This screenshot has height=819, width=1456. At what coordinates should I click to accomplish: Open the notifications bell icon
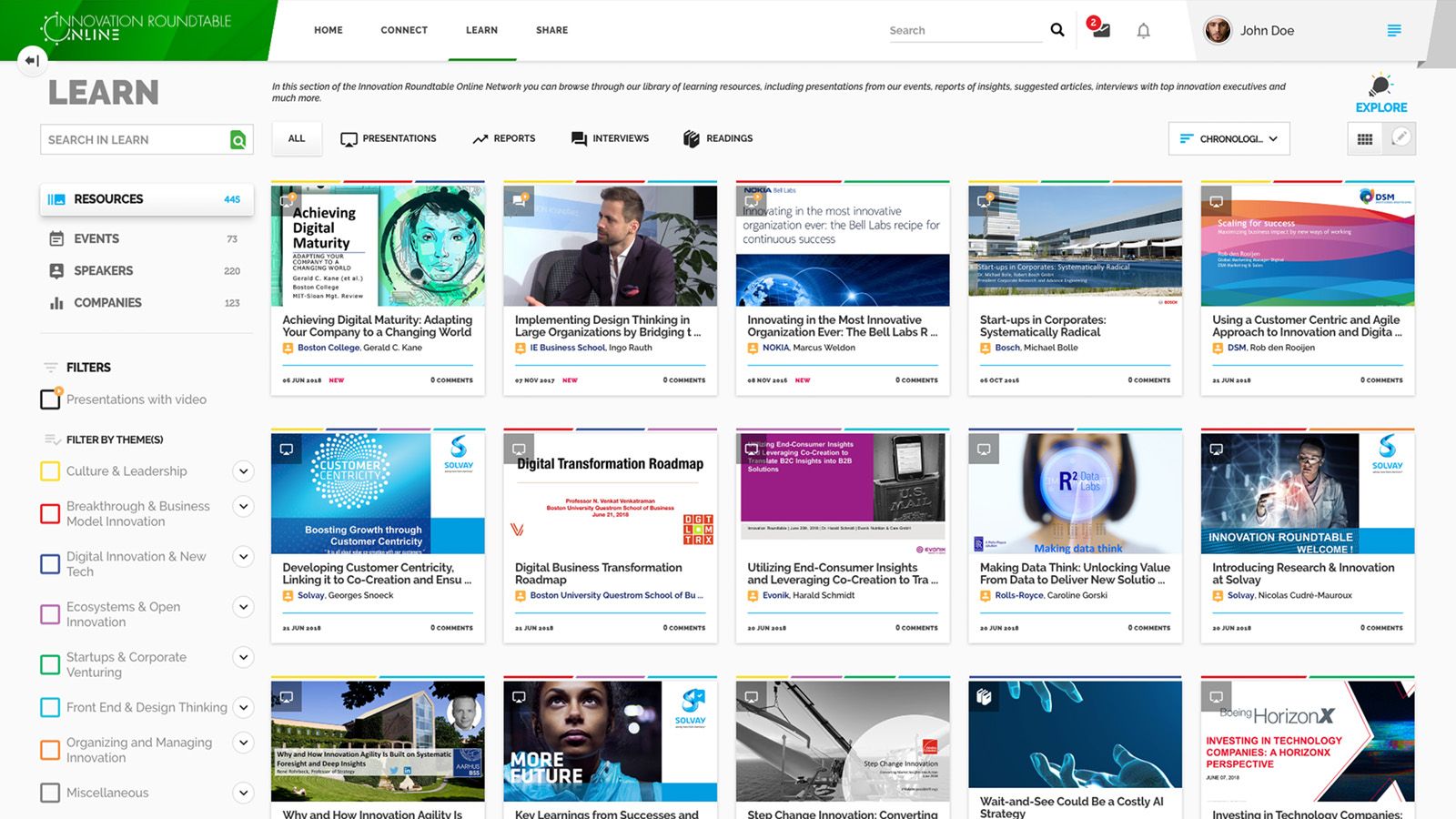(1143, 31)
